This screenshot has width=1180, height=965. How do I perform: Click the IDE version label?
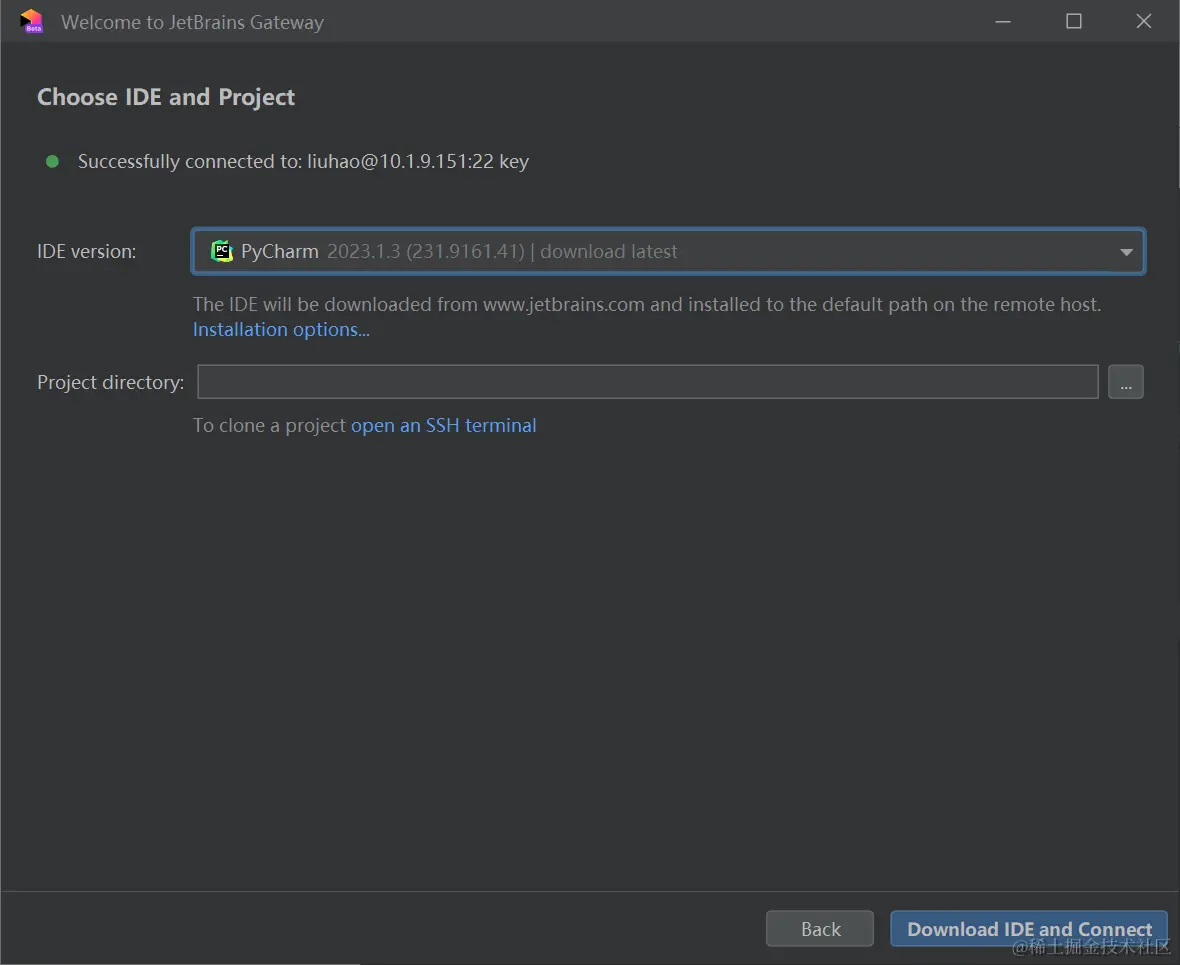(87, 252)
